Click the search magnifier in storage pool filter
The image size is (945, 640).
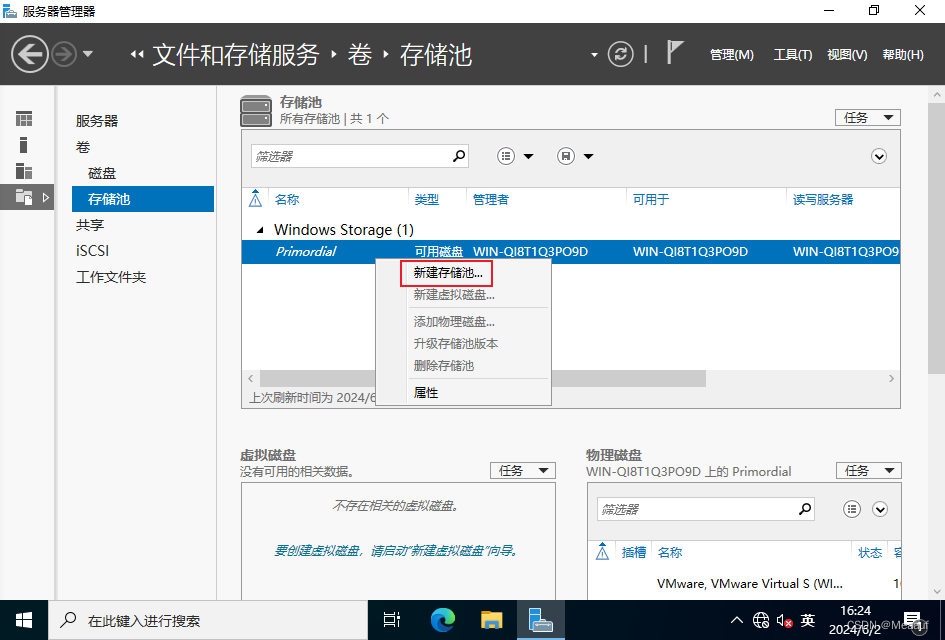point(459,156)
